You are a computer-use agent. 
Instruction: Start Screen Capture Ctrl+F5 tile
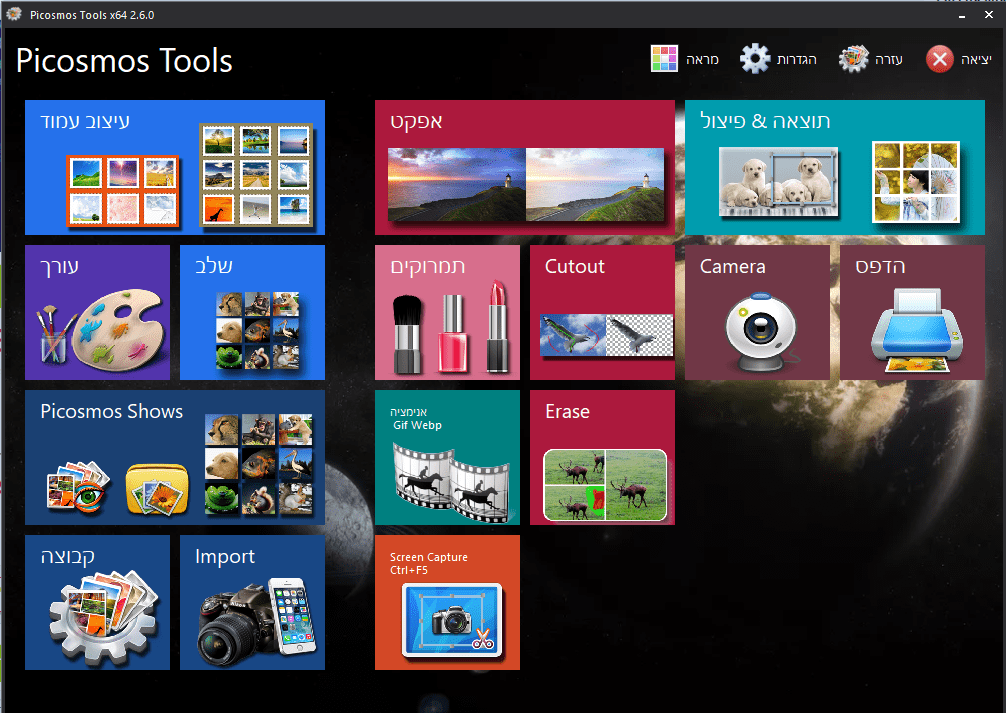click(x=447, y=603)
